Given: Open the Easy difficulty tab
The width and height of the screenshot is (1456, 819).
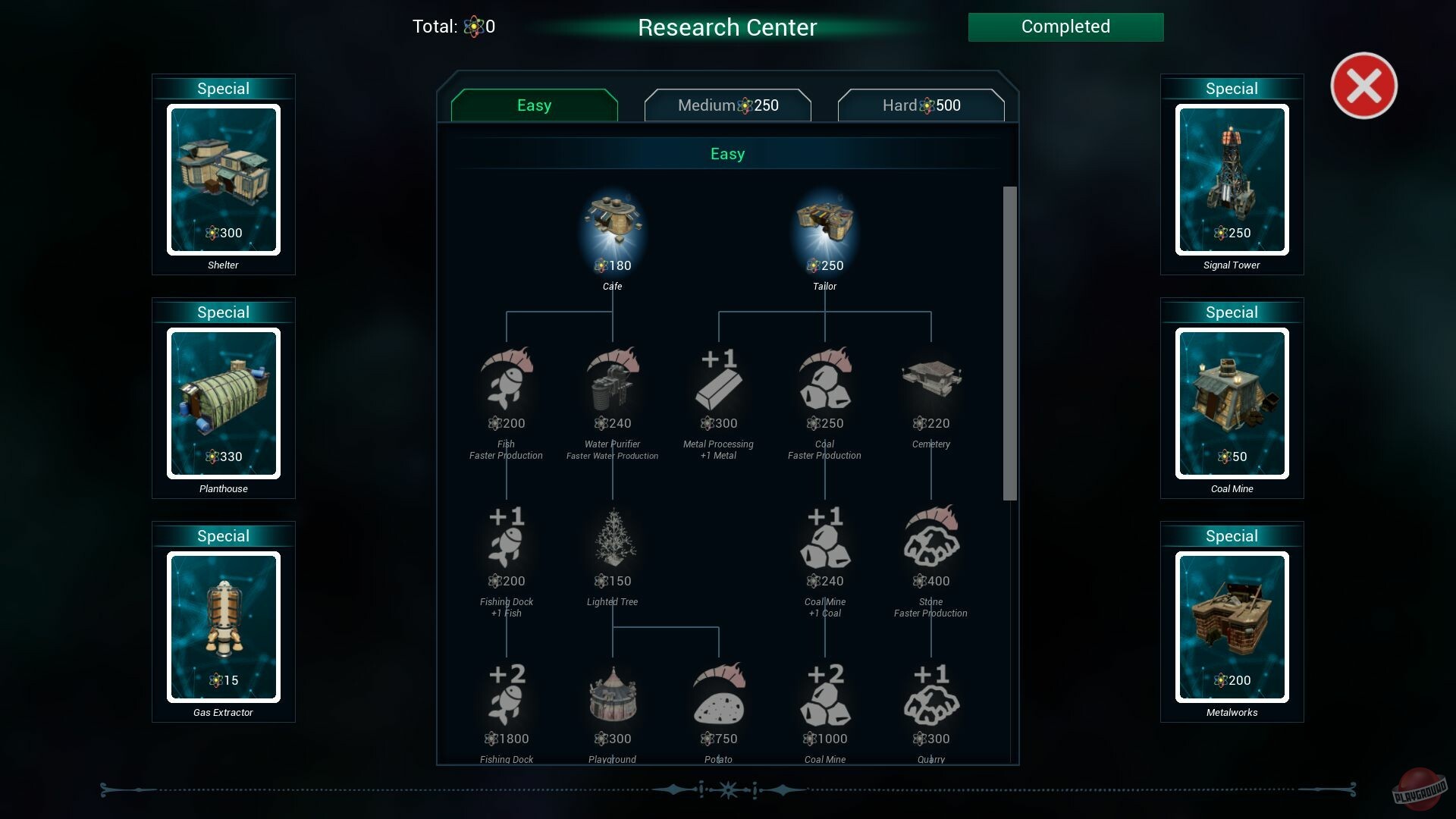Looking at the screenshot, I should coord(535,105).
